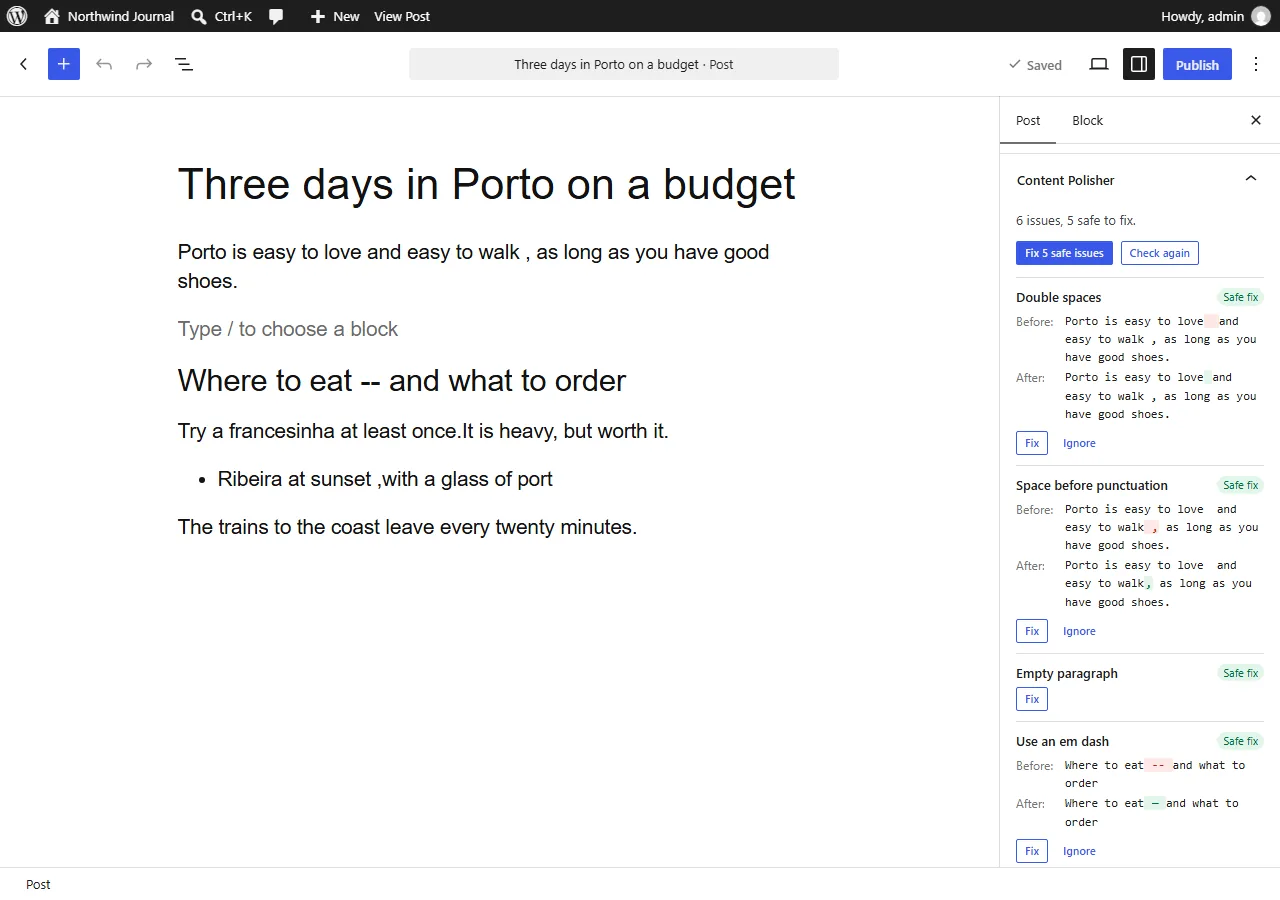Image resolution: width=1280 pixels, height=900 pixels.
Task: Click Fix 5 safe issues button
Action: tap(1064, 253)
